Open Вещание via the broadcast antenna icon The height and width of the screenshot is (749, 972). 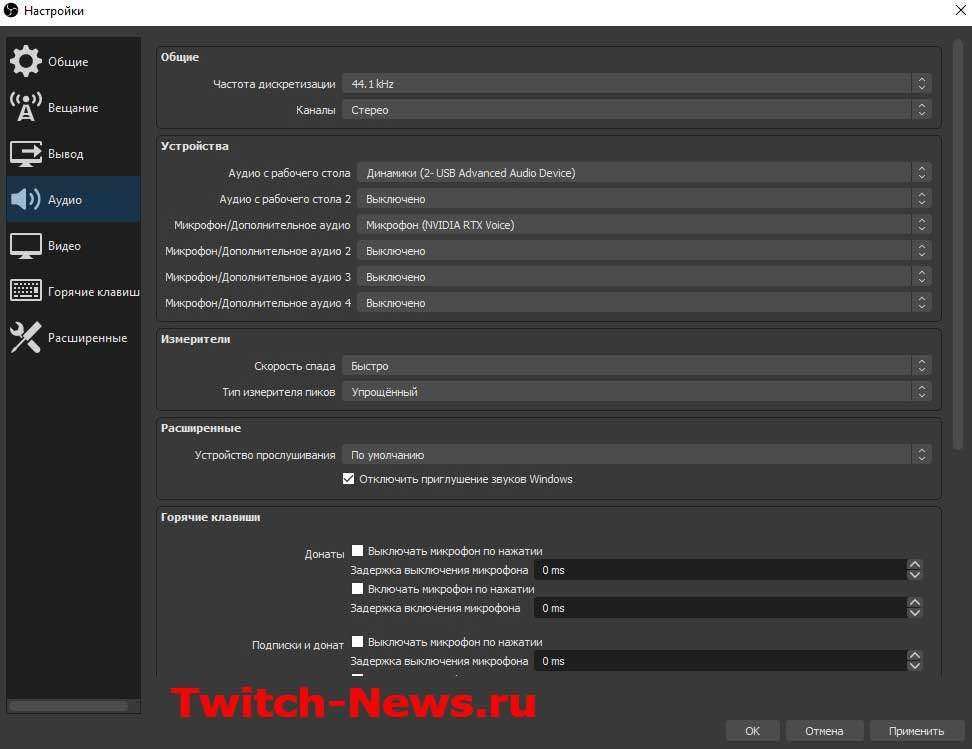click(x=26, y=107)
